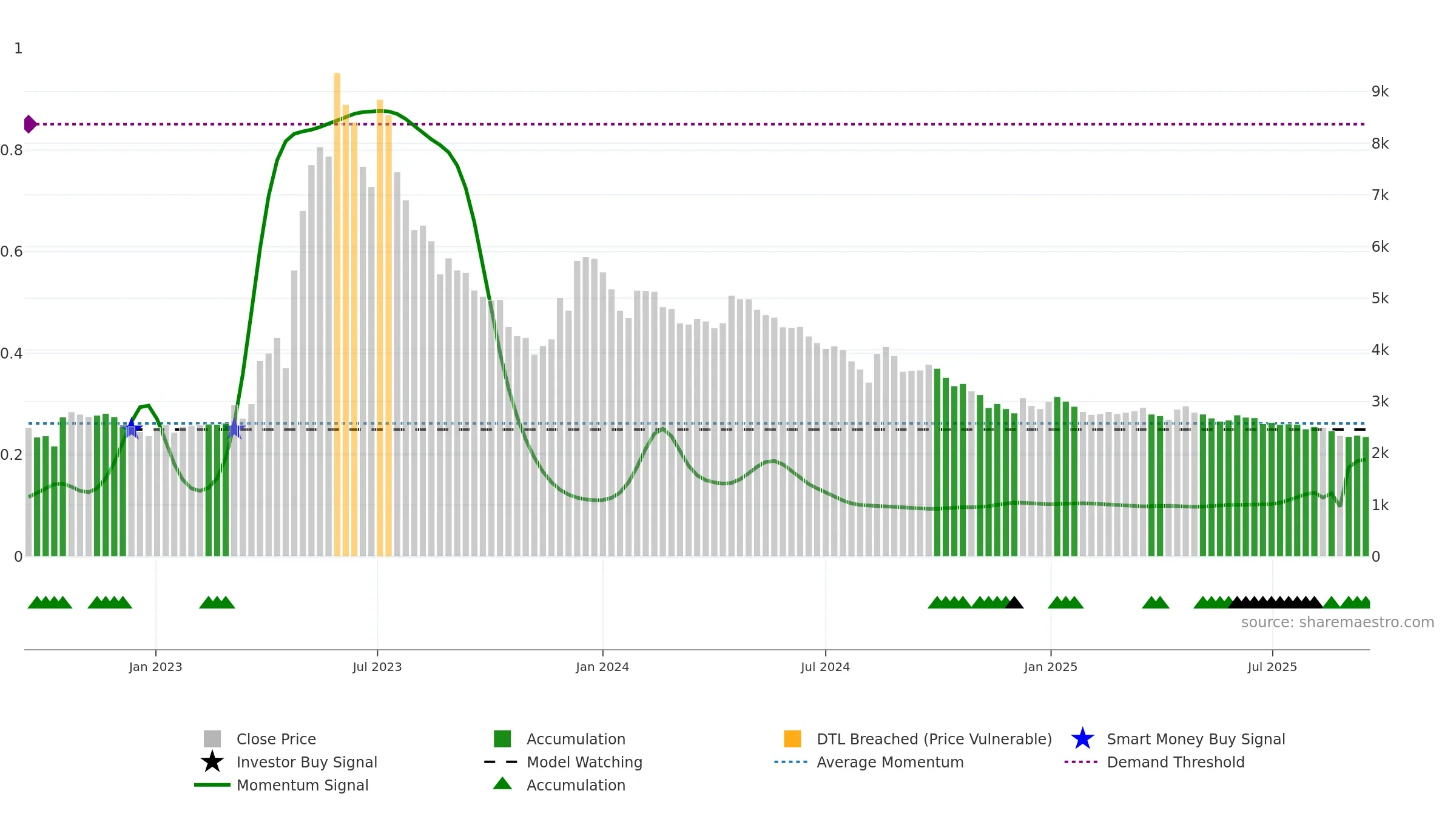This screenshot has height=819, width=1456.
Task: Click the dotted Average Momentum legend line
Action: click(791, 762)
